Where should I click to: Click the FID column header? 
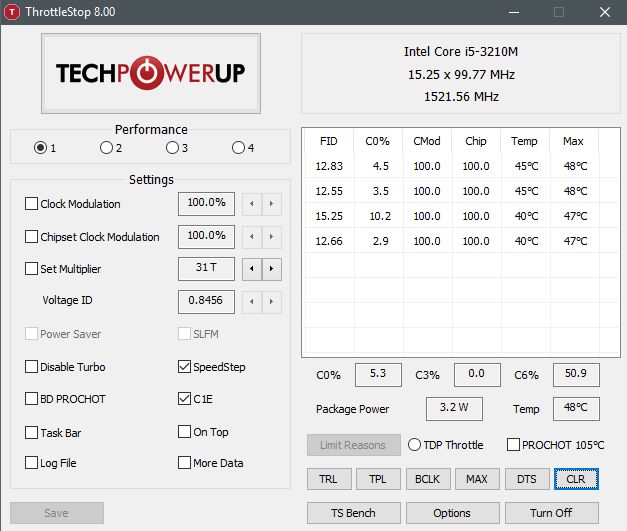[x=329, y=141]
